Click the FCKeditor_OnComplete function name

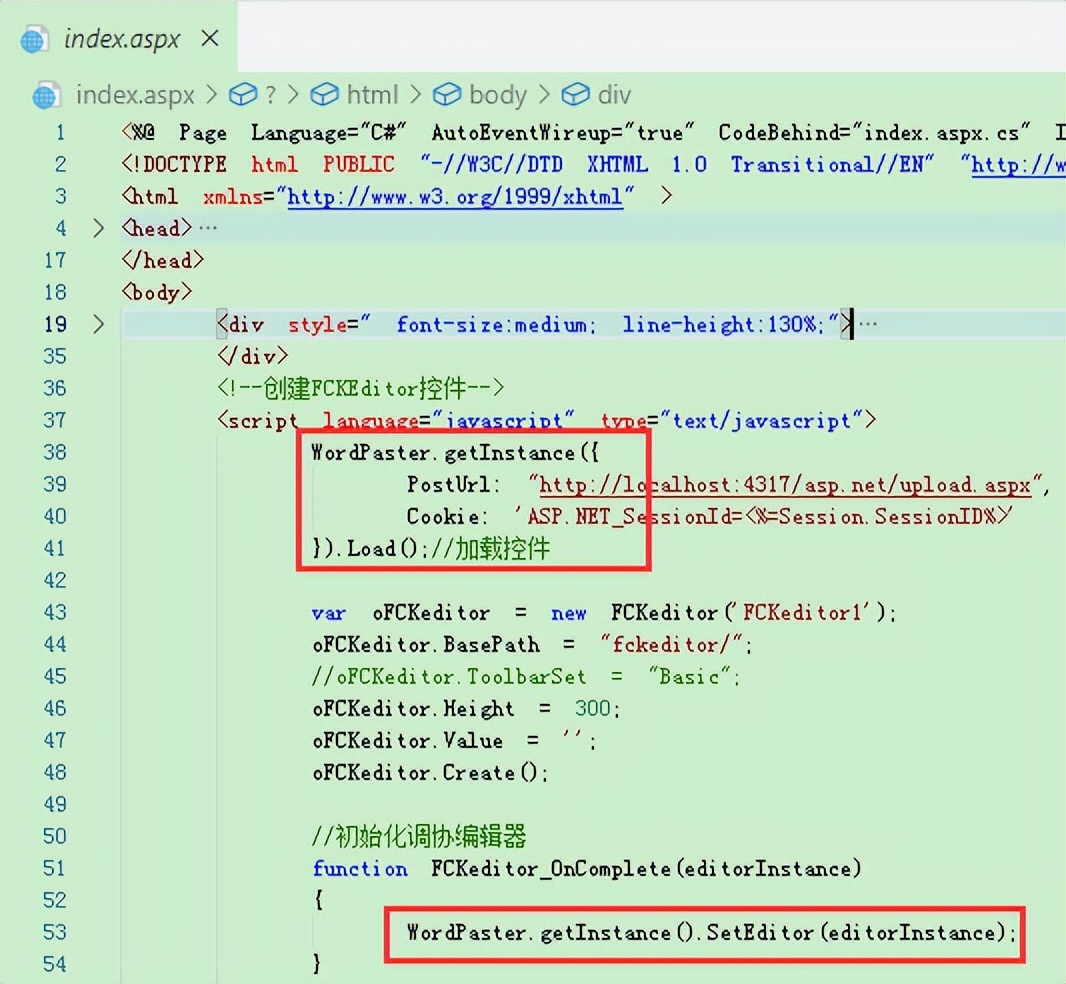[551, 868]
